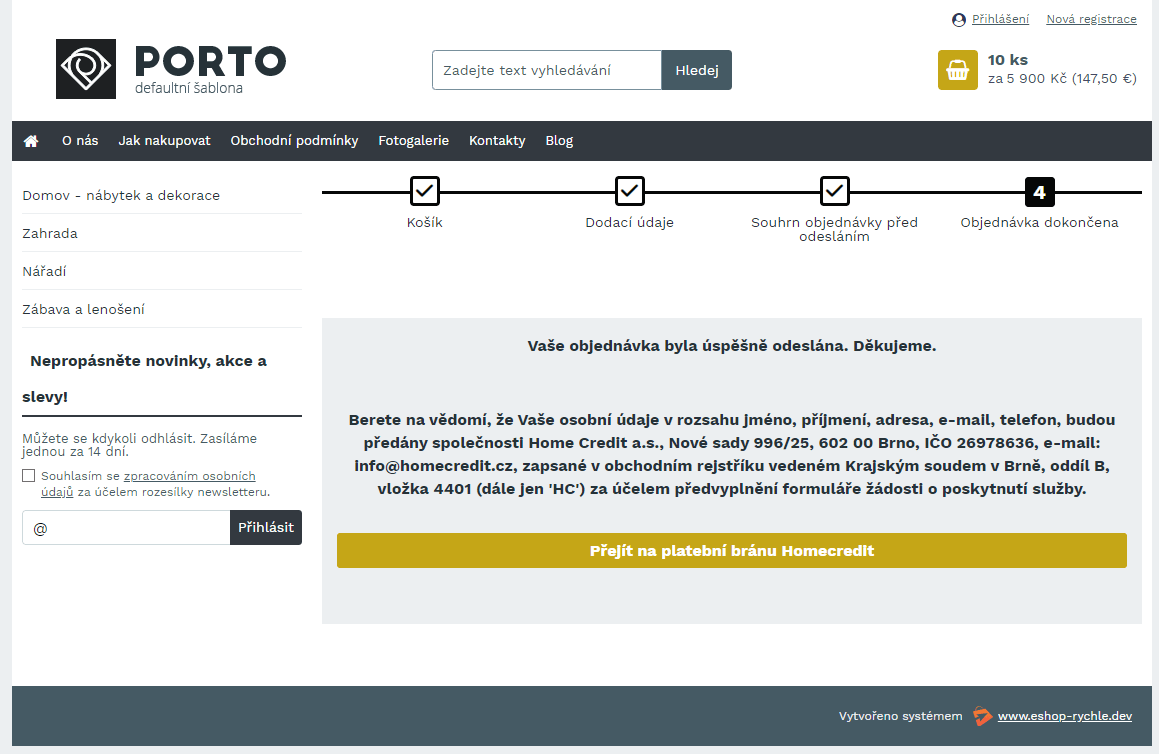The image size is (1159, 754).
Task: Open the home icon in navigation bar
Action: pos(31,141)
